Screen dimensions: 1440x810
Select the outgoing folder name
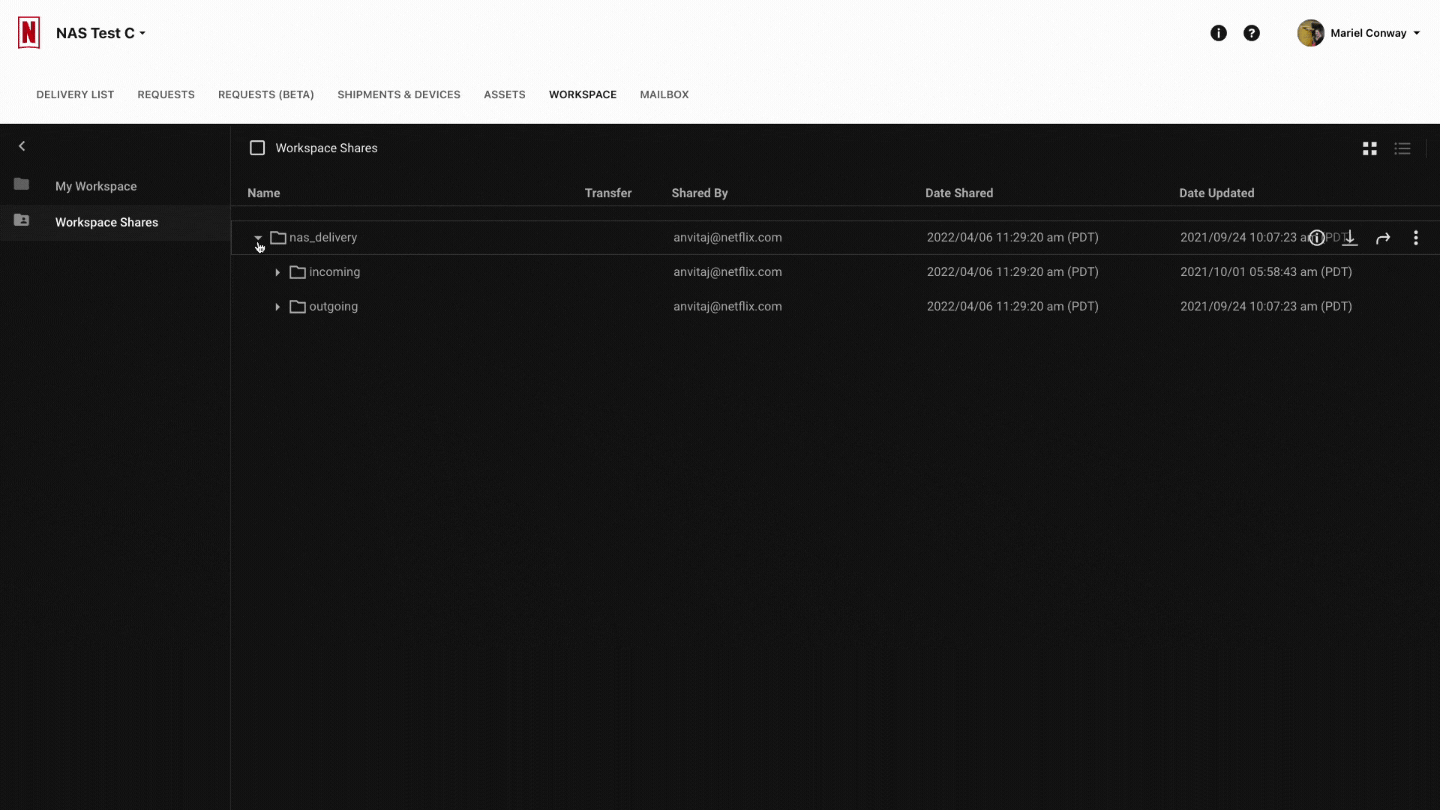(333, 307)
